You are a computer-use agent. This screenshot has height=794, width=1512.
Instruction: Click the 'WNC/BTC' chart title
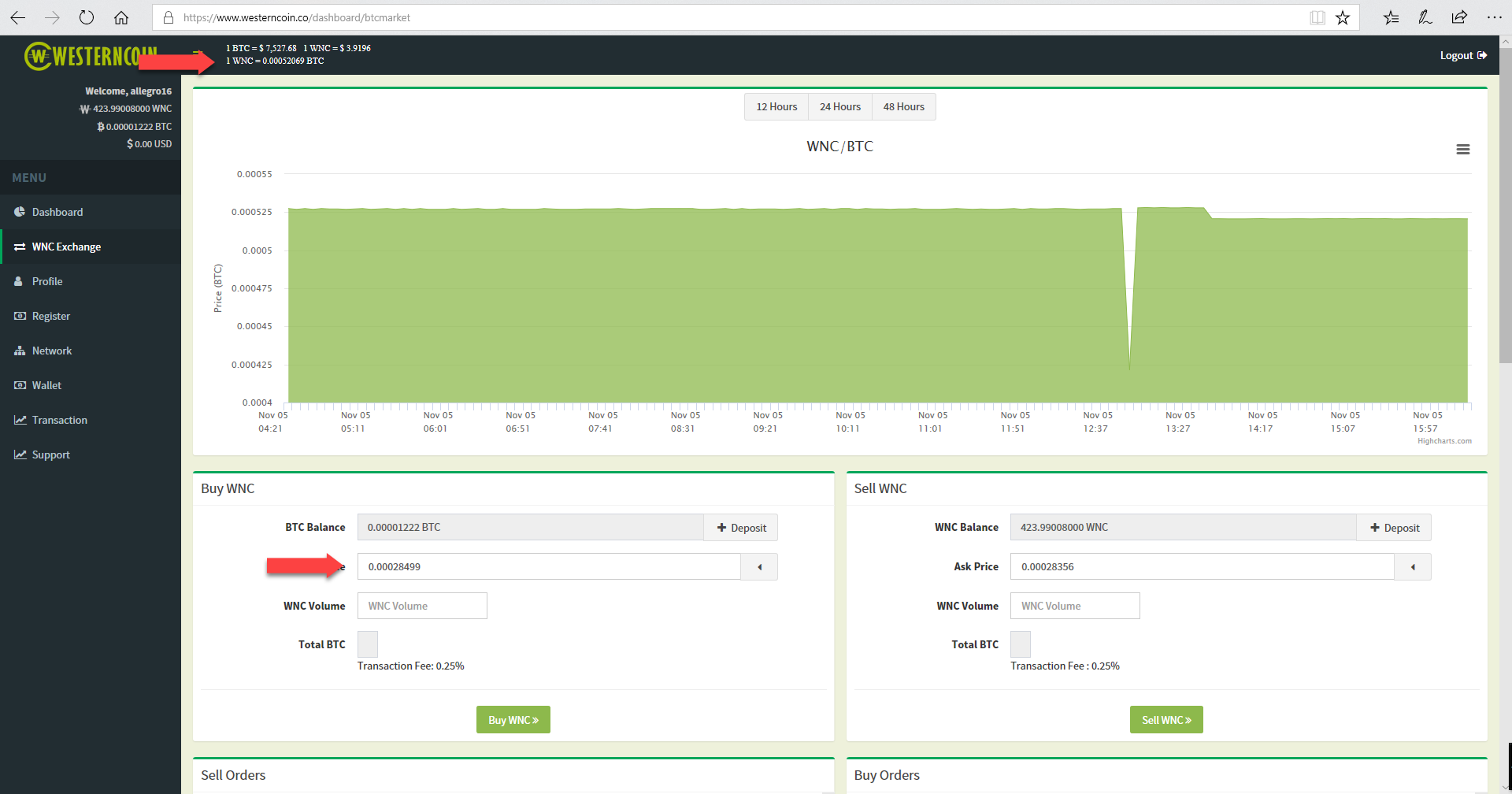[x=839, y=147]
